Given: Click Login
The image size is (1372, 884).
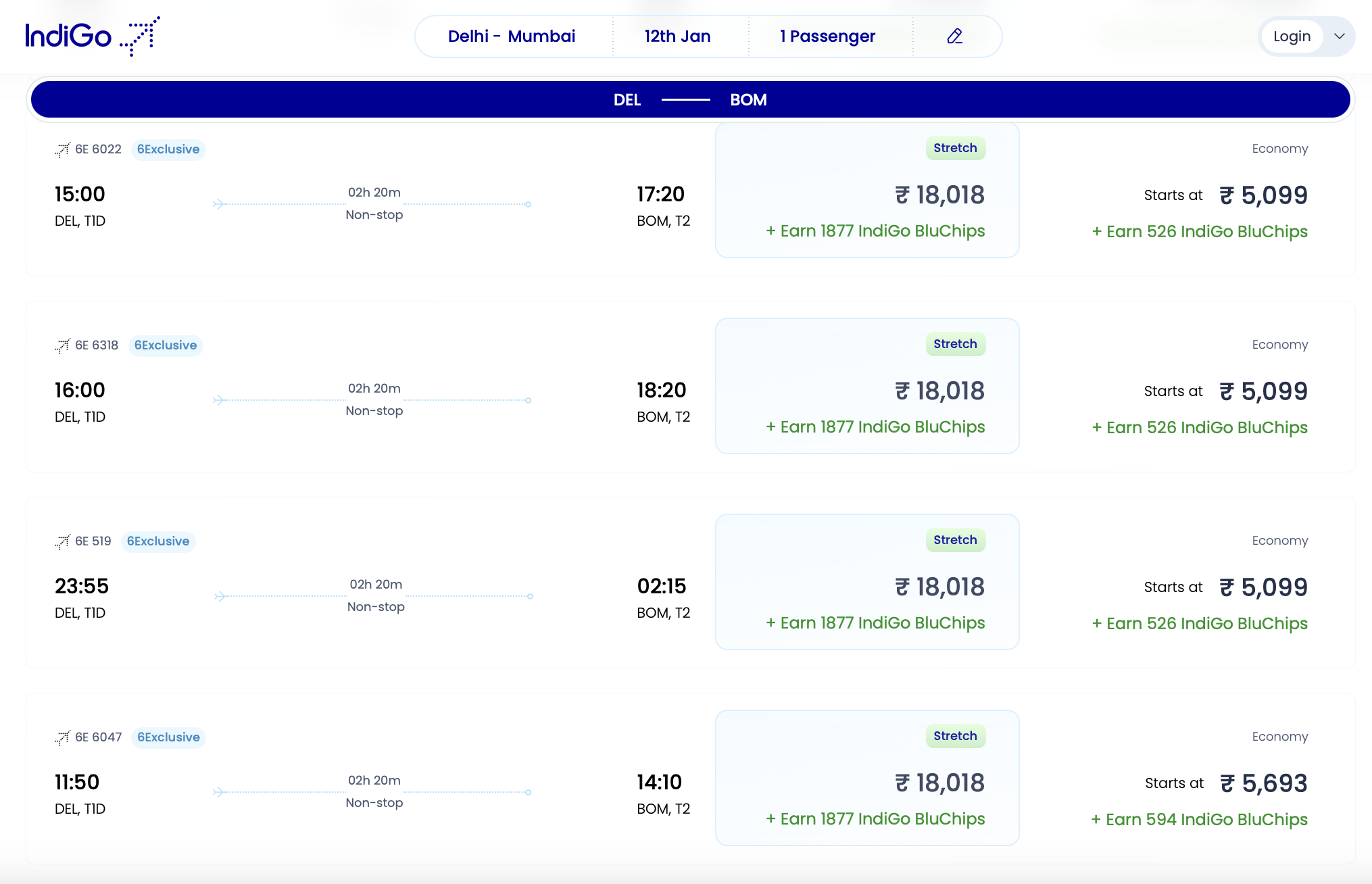Looking at the screenshot, I should (x=1292, y=36).
